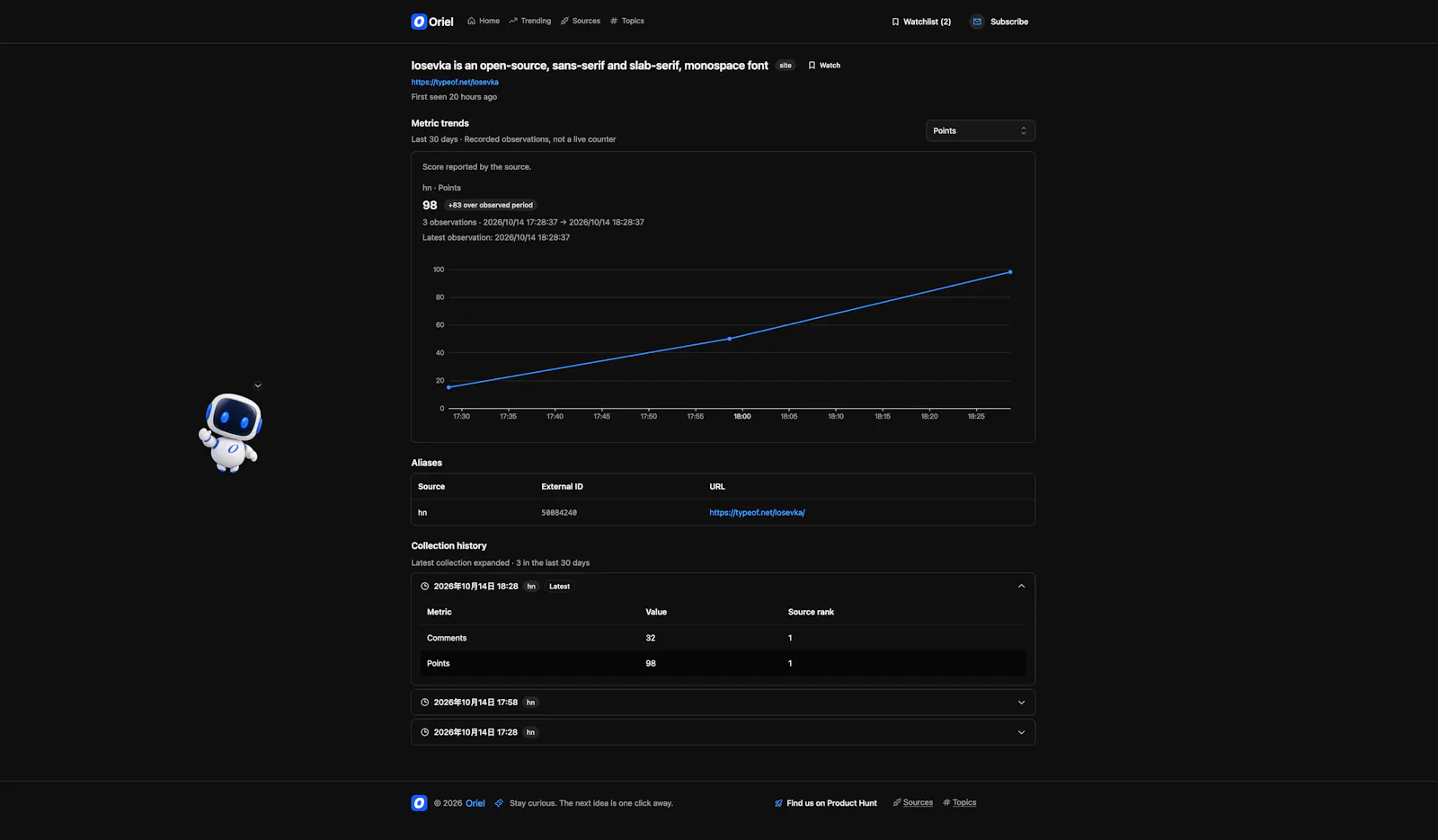Open the typeof.net/Iosevka link under the title
This screenshot has height=840, width=1438.
tap(455, 82)
